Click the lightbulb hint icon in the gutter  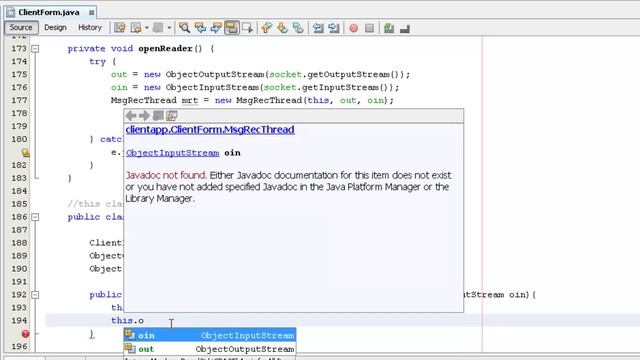[x=25, y=153]
